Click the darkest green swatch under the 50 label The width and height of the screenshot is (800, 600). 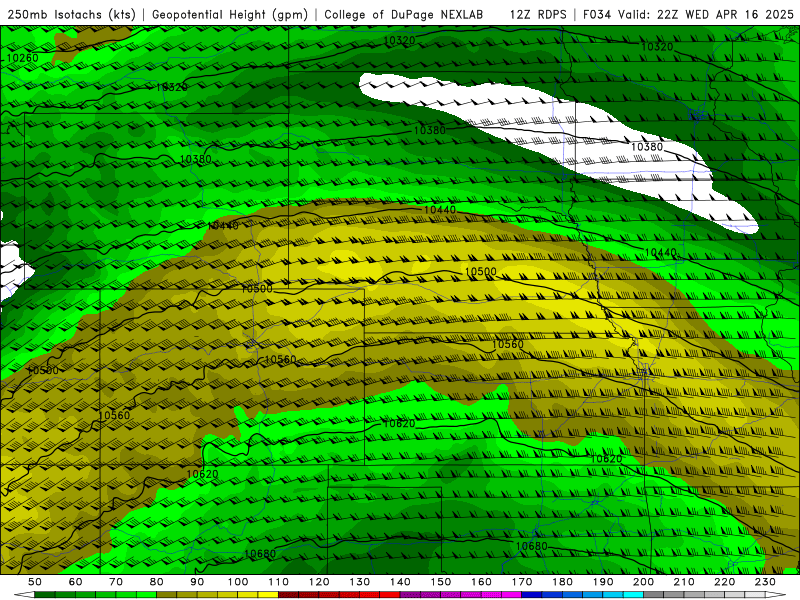pos(45,595)
